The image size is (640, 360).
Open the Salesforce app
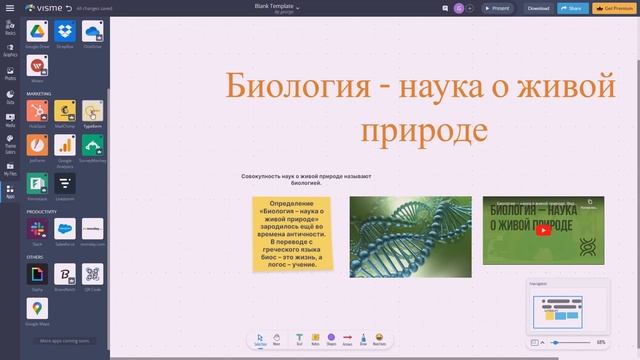point(65,229)
